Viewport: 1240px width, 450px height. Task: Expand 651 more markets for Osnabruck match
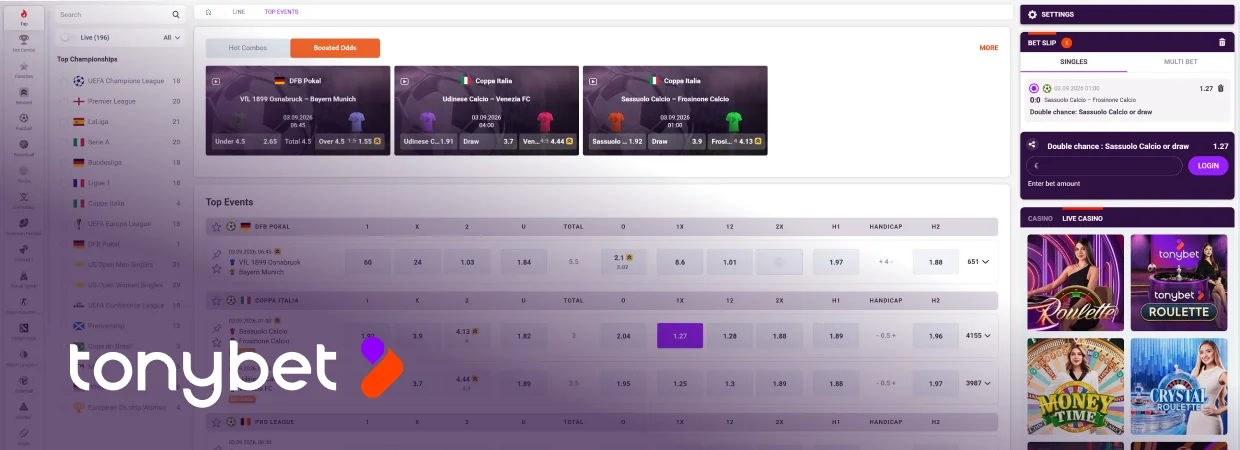click(x=979, y=262)
